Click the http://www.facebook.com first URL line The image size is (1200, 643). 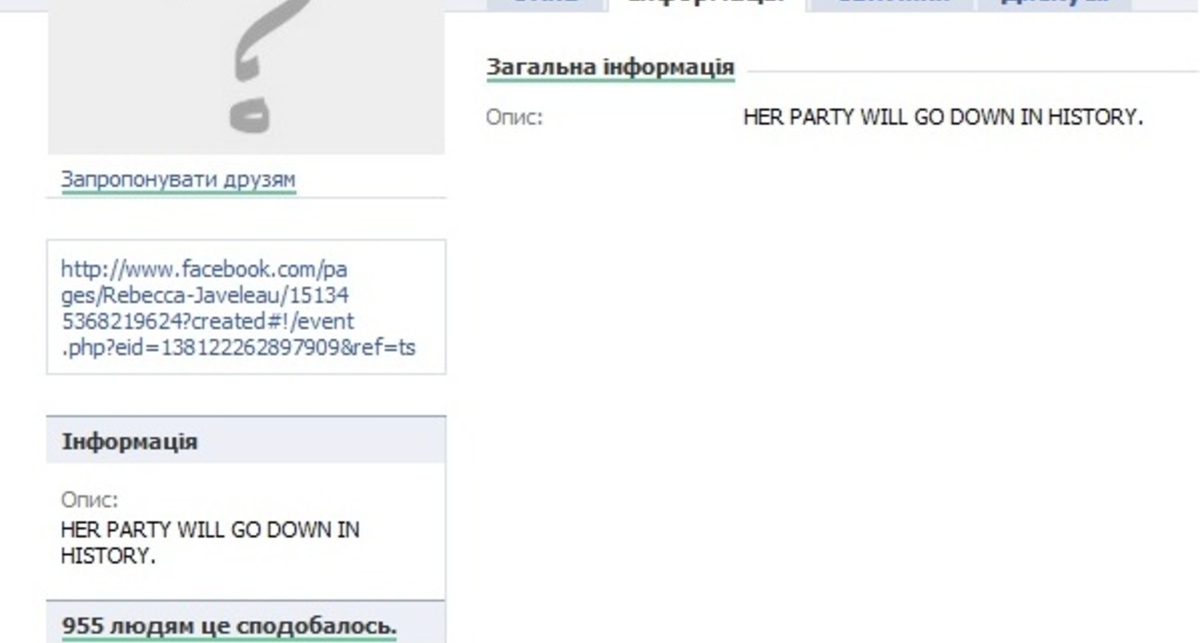(204, 270)
